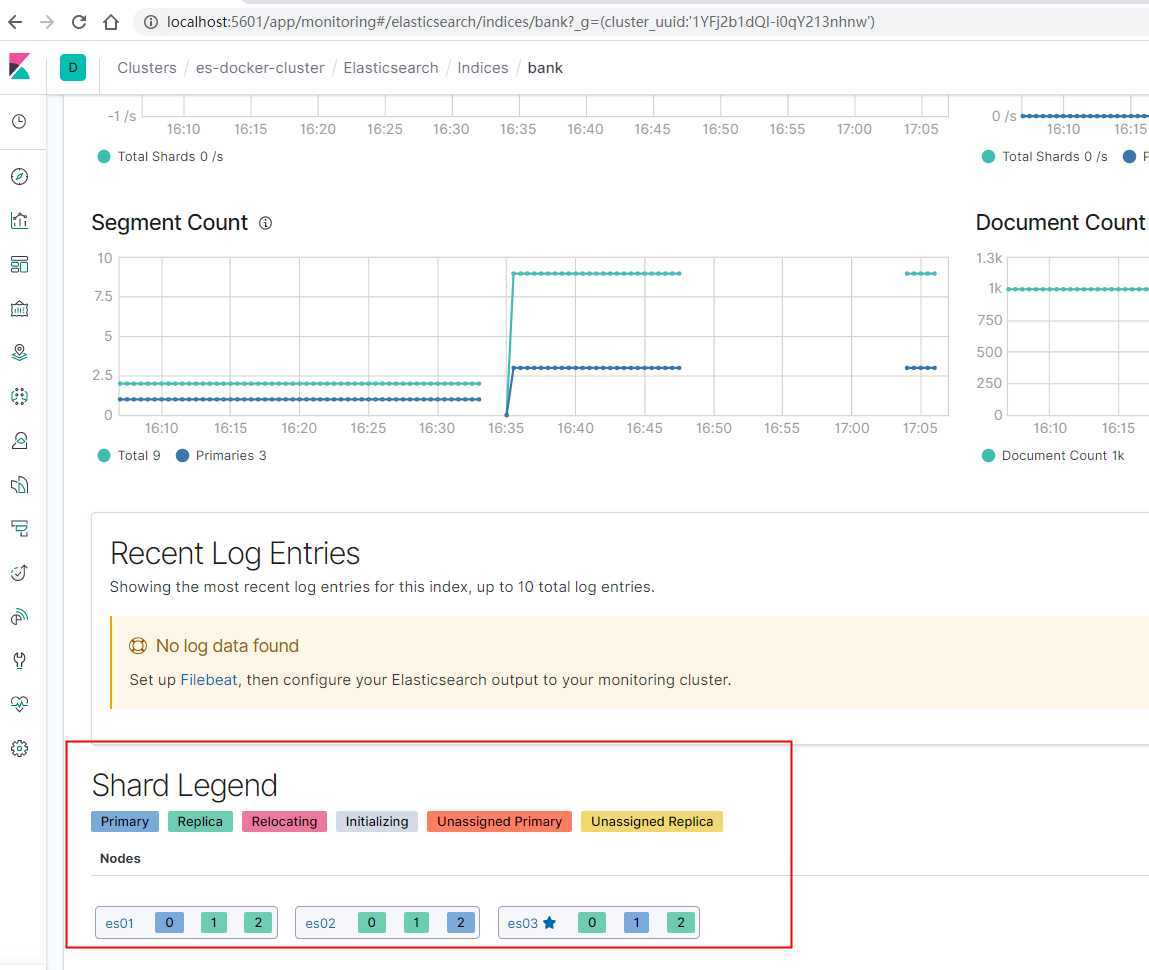Select replica shard 1 on es01
This screenshot has width=1149, height=970.
pyautogui.click(x=213, y=922)
